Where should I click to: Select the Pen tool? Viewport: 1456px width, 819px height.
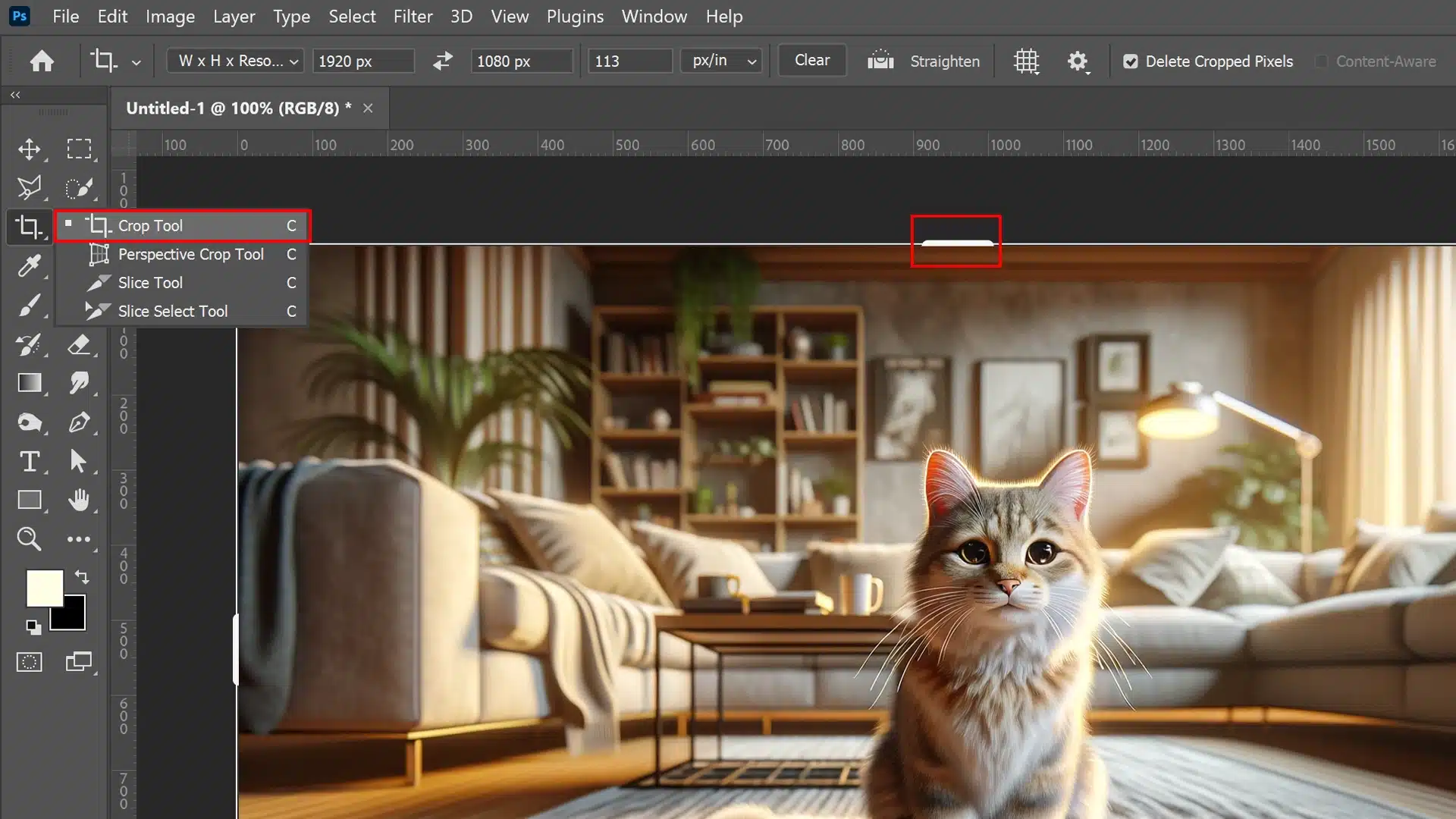point(79,422)
